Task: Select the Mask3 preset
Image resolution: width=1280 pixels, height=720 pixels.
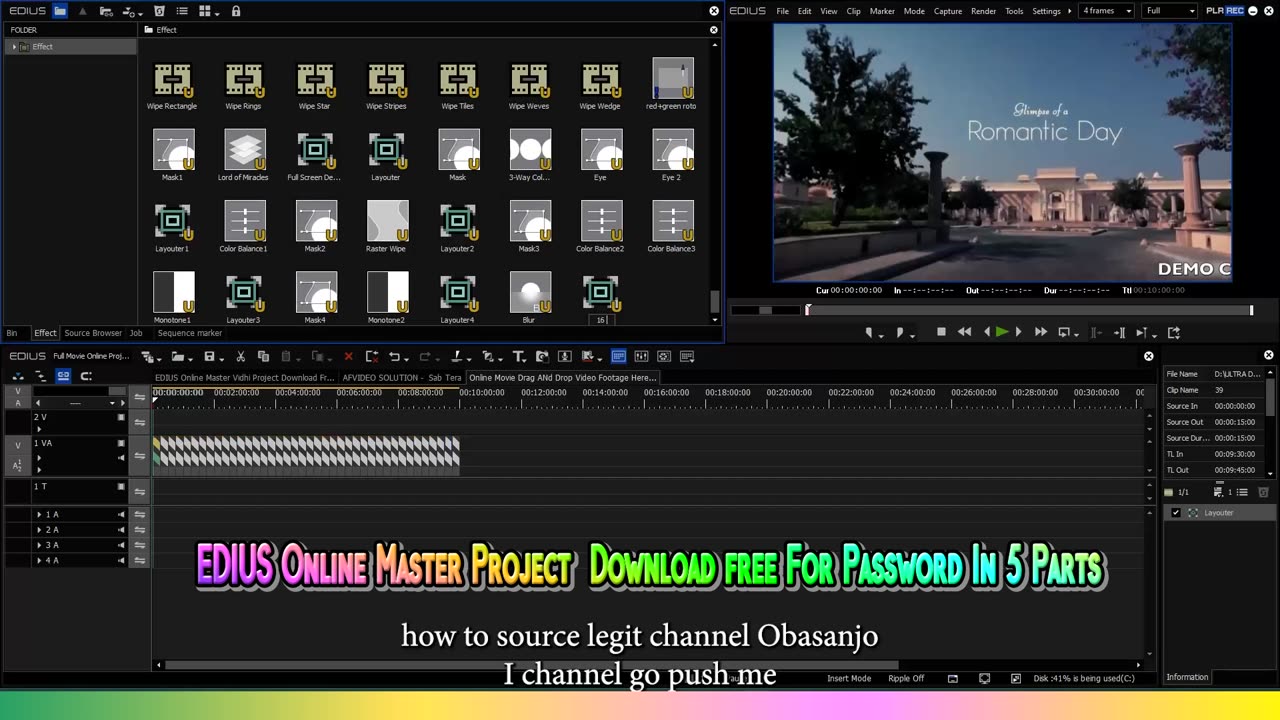Action: [x=529, y=227]
